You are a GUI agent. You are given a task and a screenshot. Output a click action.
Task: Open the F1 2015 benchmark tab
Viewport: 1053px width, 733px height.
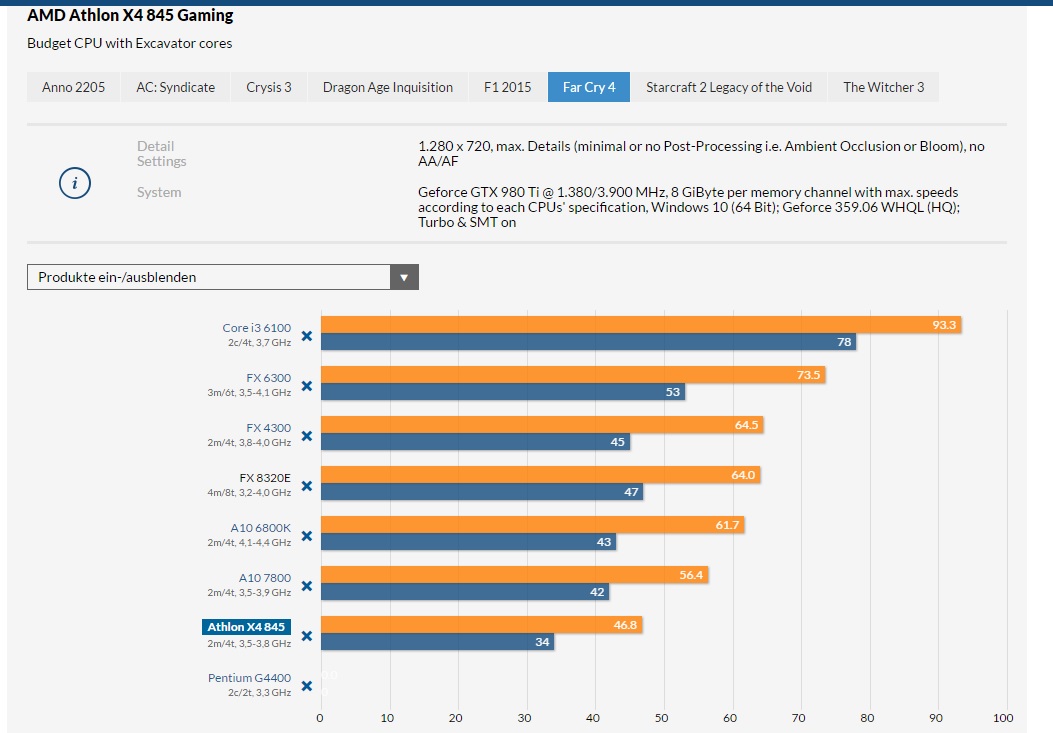click(x=508, y=87)
